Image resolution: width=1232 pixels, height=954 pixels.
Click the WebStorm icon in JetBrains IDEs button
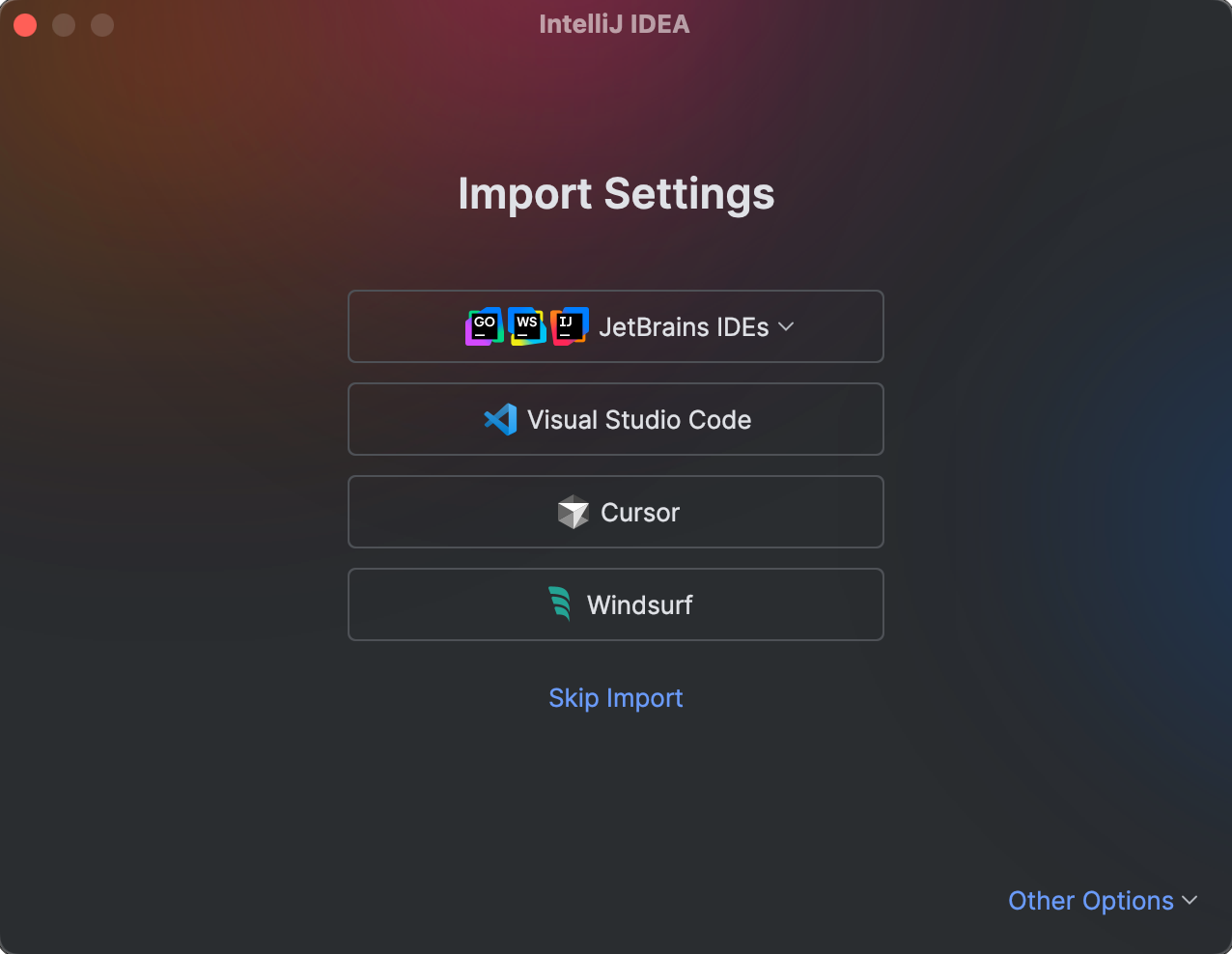525,326
